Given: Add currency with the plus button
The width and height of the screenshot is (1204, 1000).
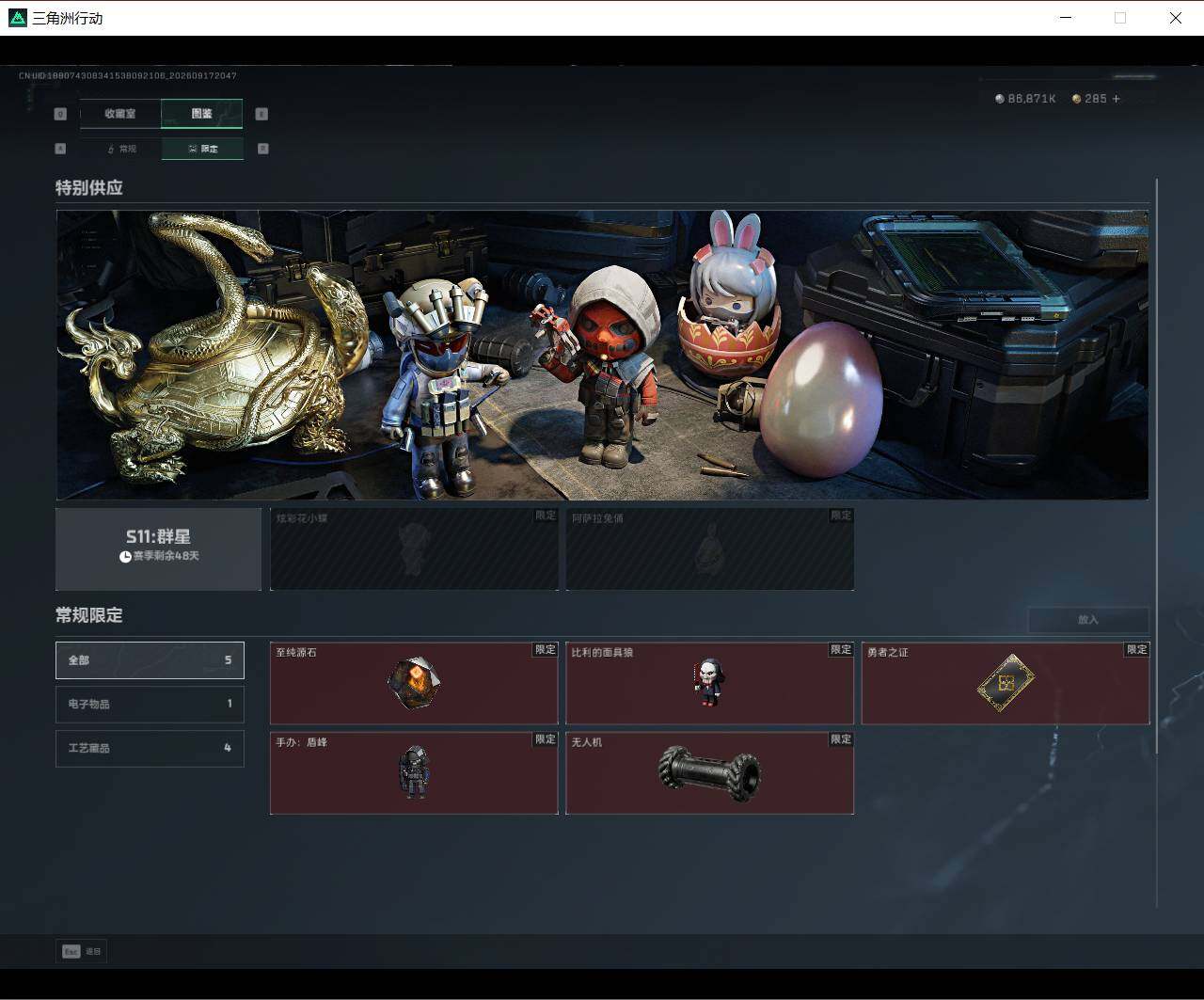Looking at the screenshot, I should pyautogui.click(x=1117, y=99).
